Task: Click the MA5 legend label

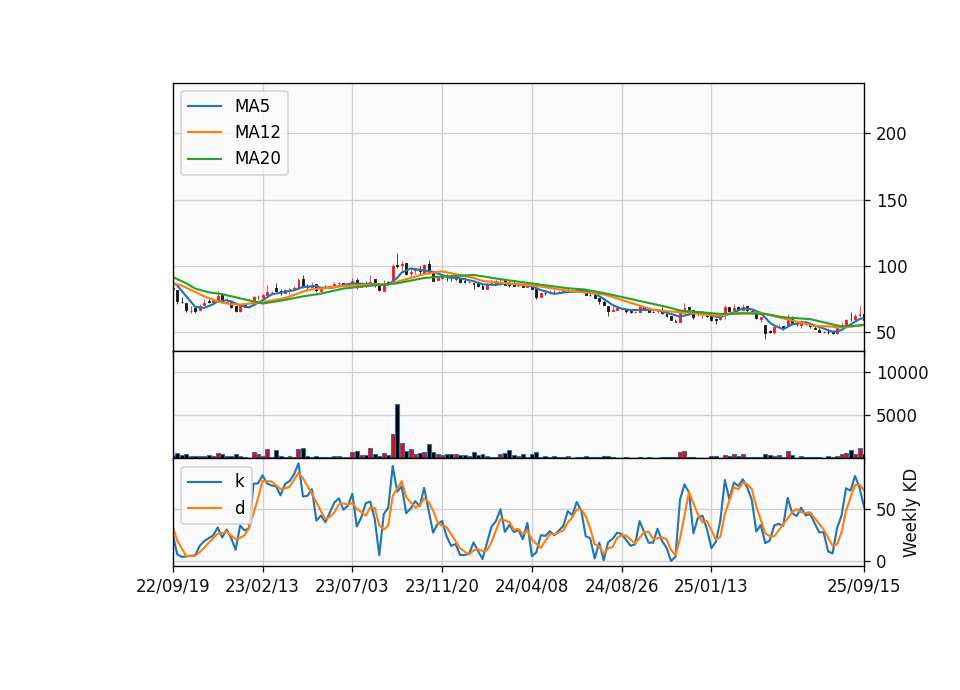Action: point(252,106)
